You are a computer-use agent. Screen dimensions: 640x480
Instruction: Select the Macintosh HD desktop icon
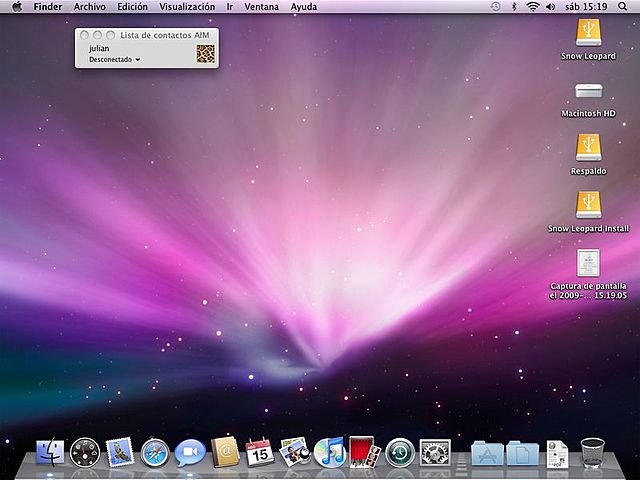click(x=588, y=90)
